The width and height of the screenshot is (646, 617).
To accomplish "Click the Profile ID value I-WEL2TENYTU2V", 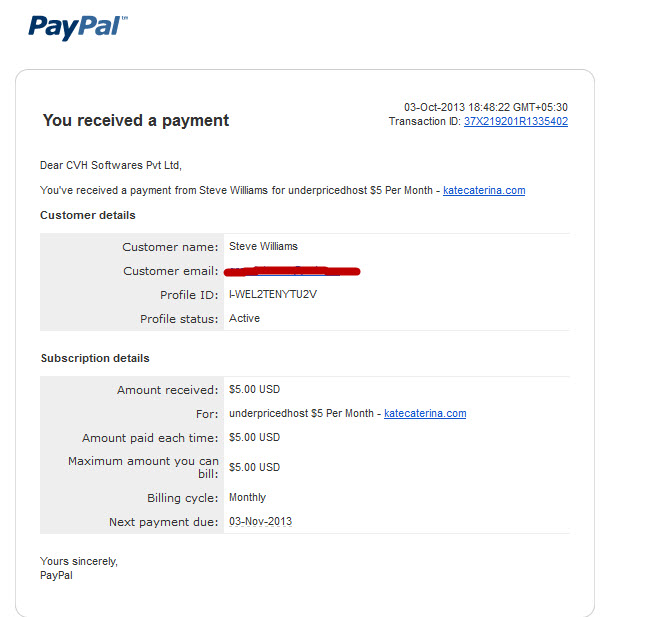I will pyautogui.click(x=273, y=294).
